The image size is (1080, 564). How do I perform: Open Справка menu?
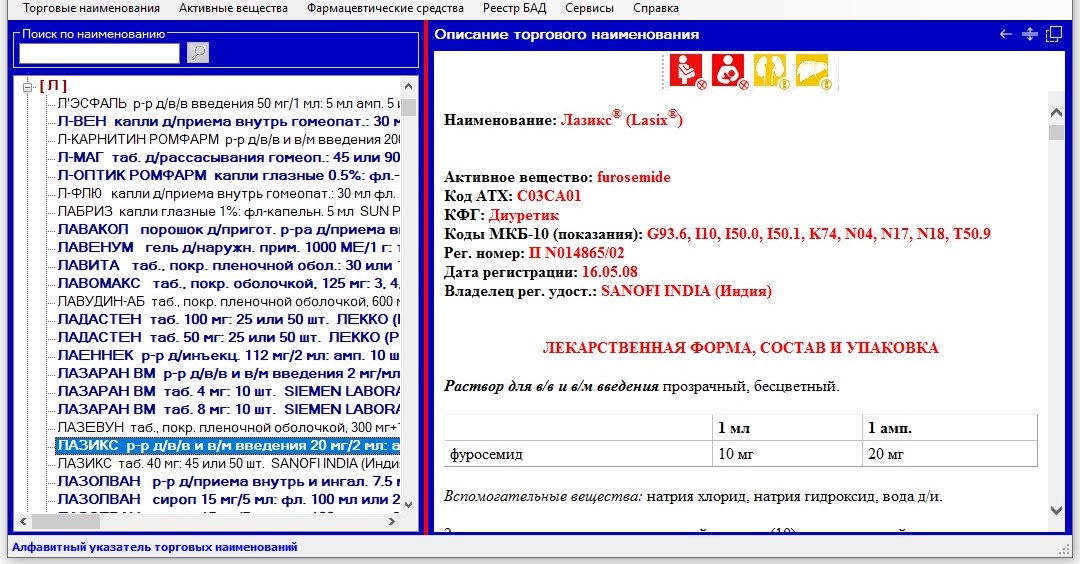click(656, 8)
